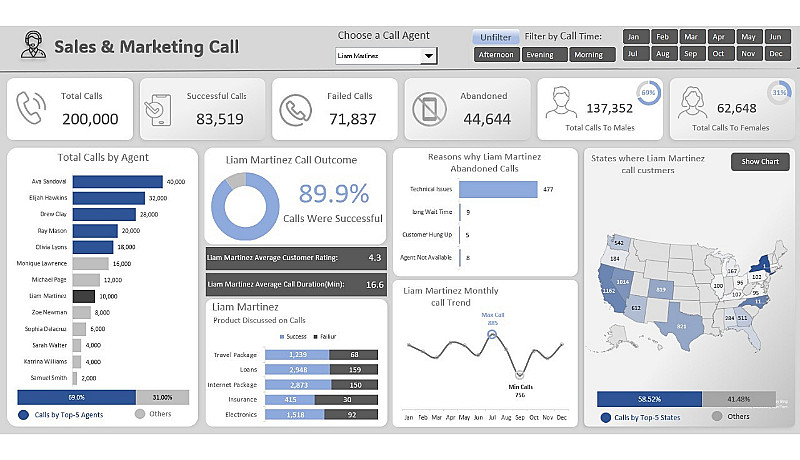Click the Total Calls phone handset icon
Viewport: 800px width, 460px height.
[31, 108]
